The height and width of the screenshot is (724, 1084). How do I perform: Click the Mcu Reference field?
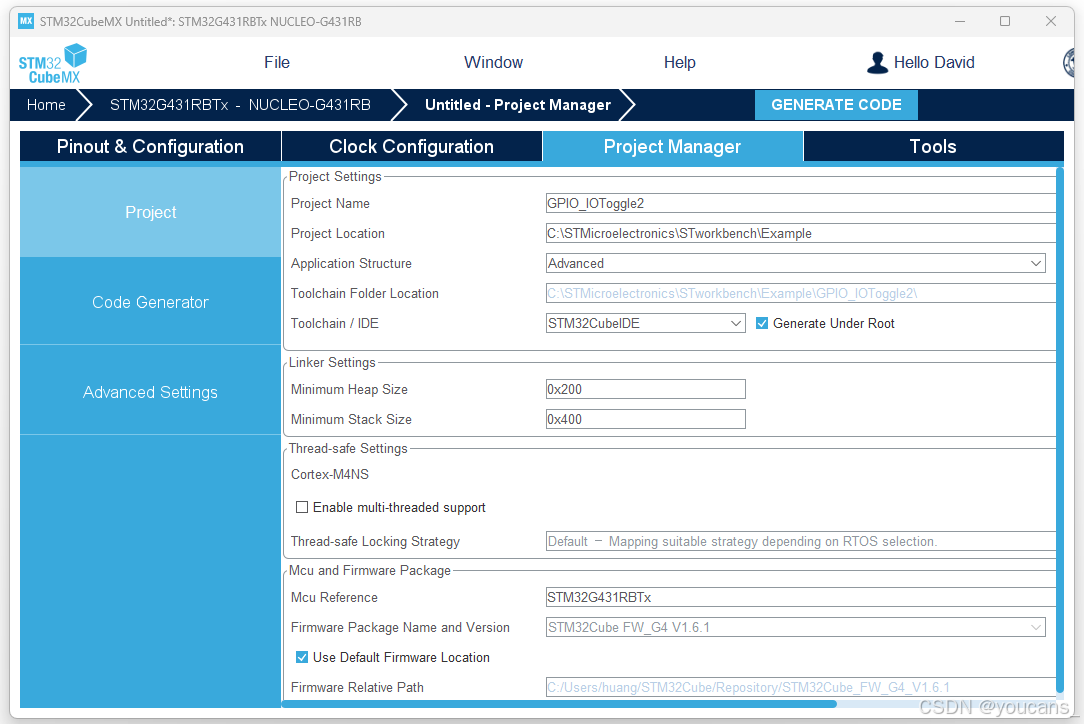tap(801, 597)
